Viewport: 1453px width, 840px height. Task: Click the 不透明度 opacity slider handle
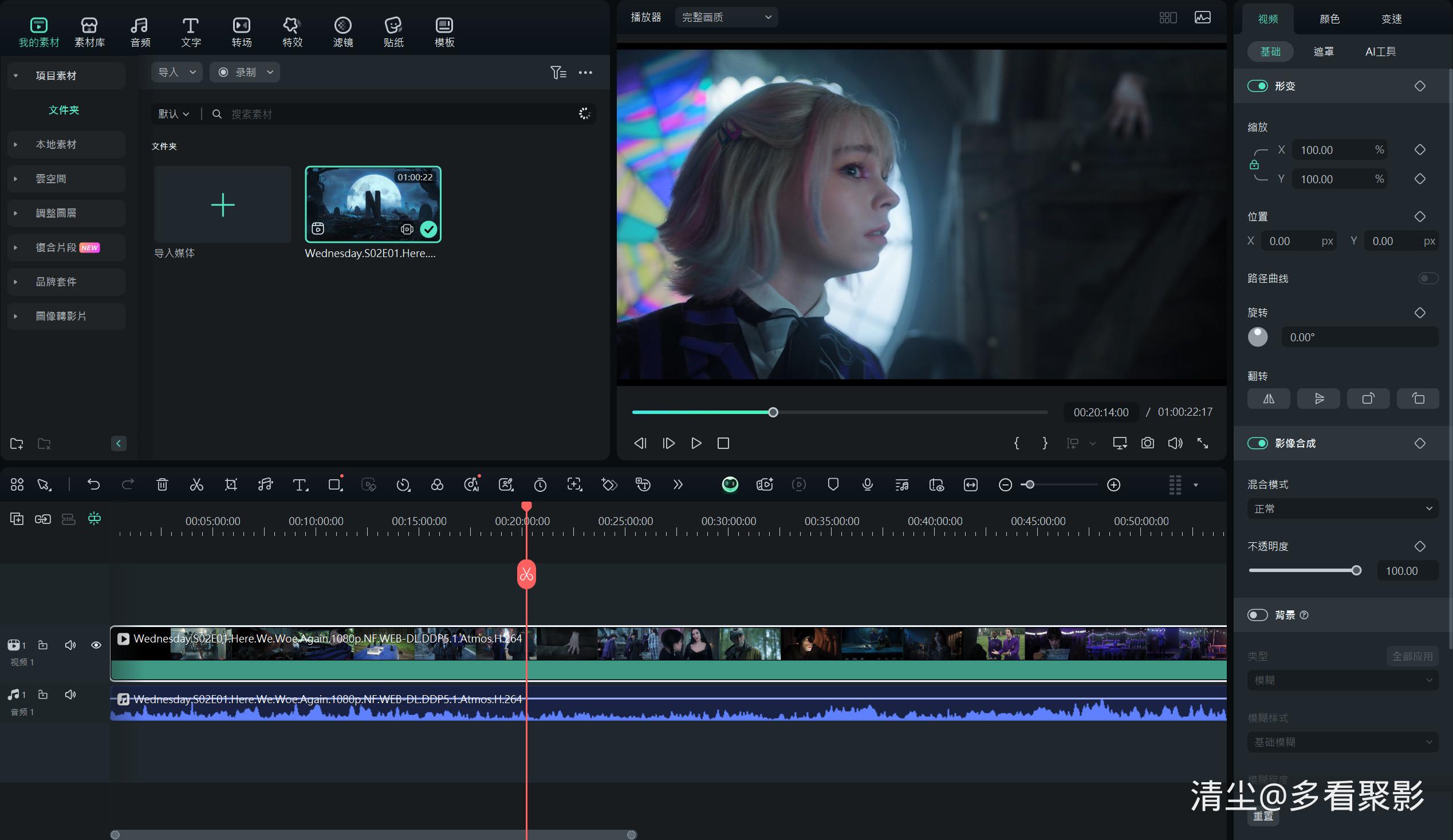pos(1356,570)
